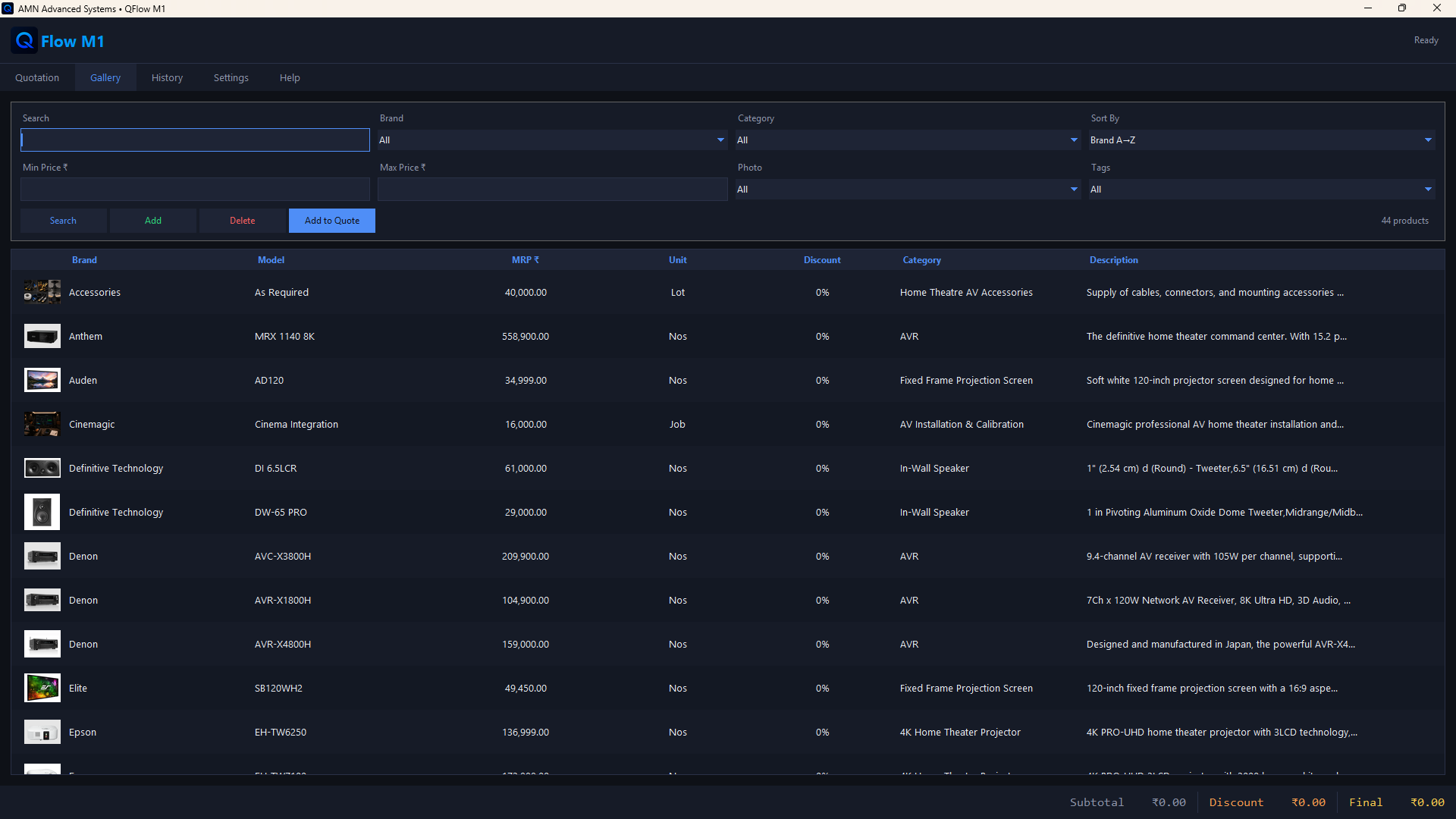The height and width of the screenshot is (819, 1456).
Task: Click the 'Lot' unit cell
Action: [x=678, y=292]
